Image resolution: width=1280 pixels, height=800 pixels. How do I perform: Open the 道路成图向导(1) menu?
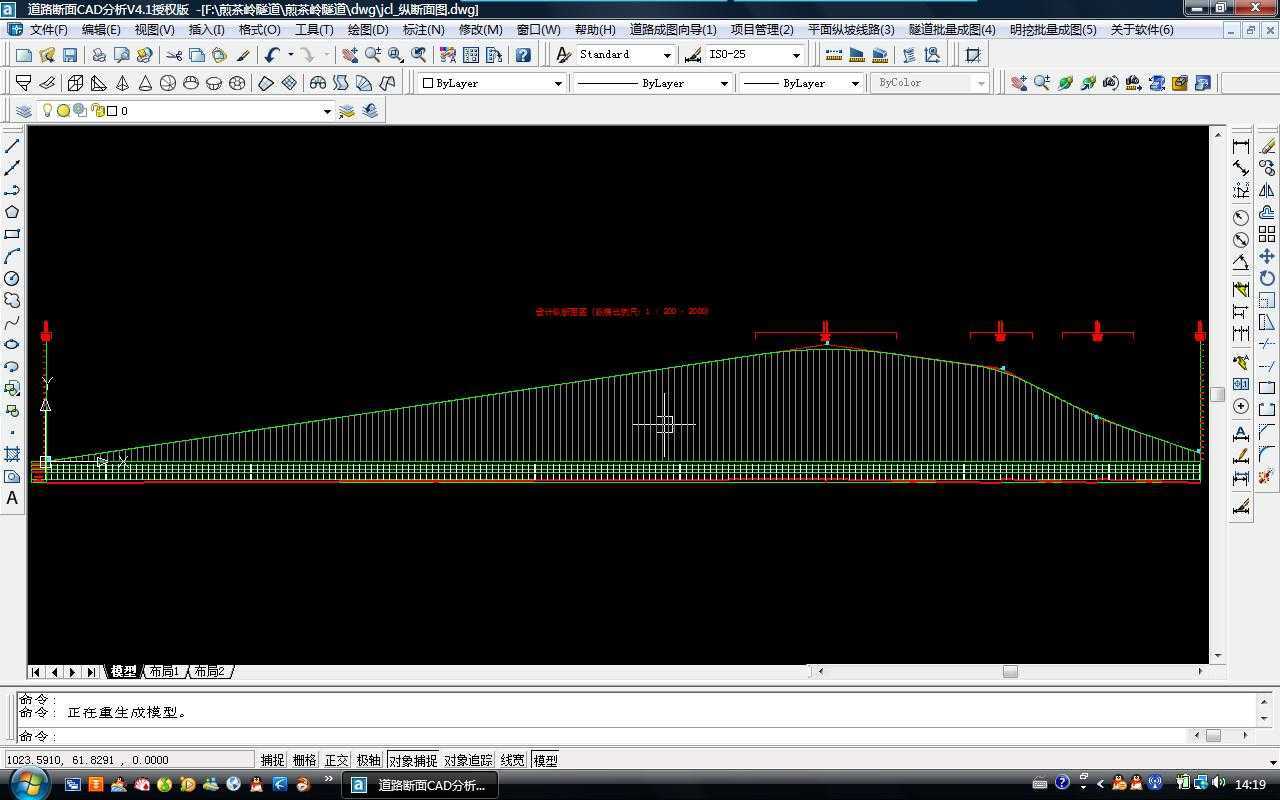(x=673, y=29)
